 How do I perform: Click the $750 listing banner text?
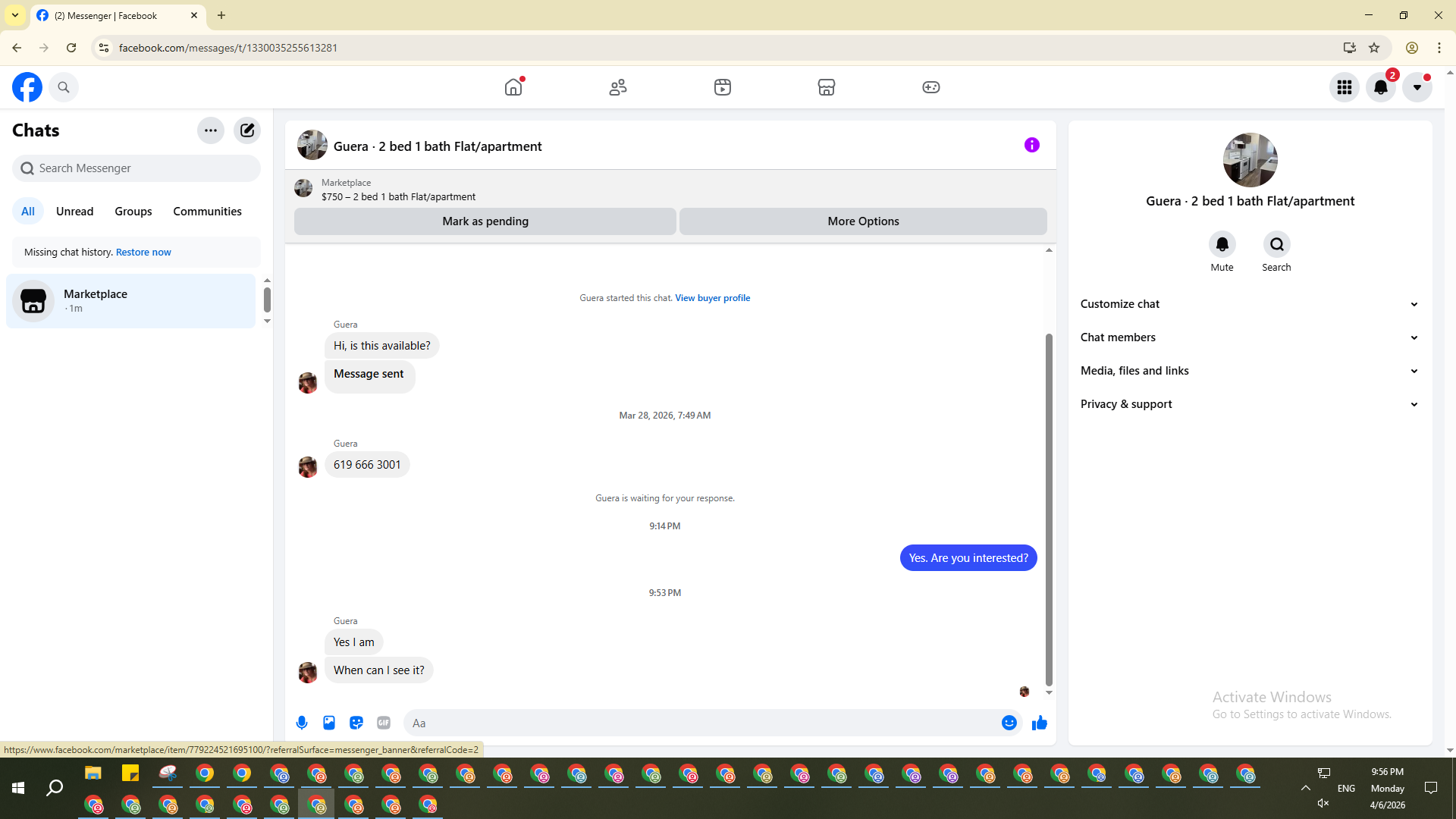398,197
